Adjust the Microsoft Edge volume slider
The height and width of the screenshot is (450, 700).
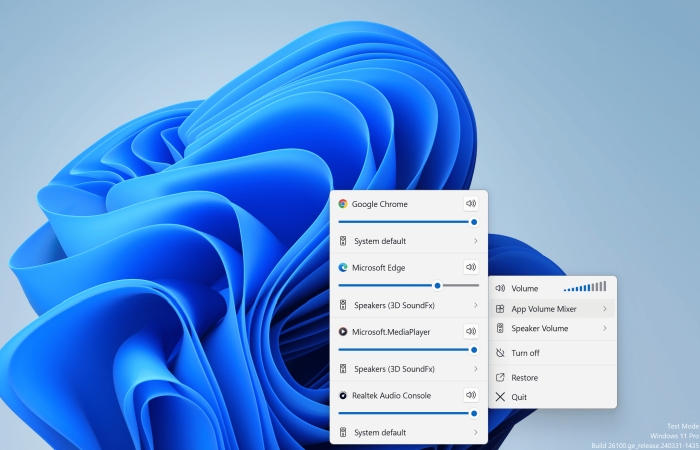(x=408, y=285)
